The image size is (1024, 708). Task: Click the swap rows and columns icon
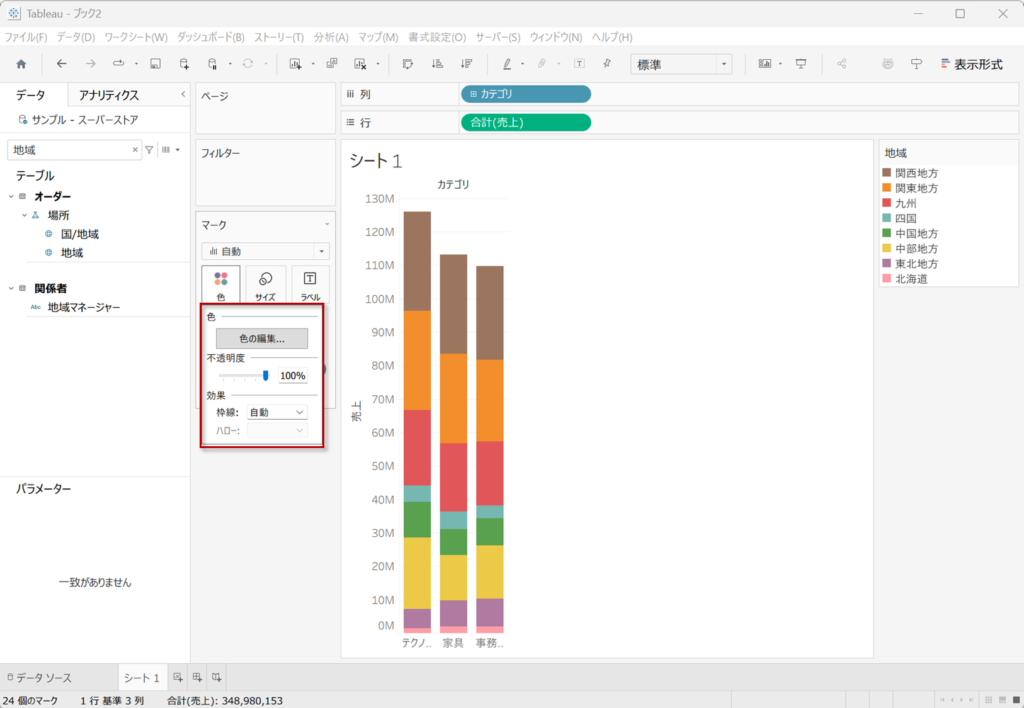click(x=408, y=64)
